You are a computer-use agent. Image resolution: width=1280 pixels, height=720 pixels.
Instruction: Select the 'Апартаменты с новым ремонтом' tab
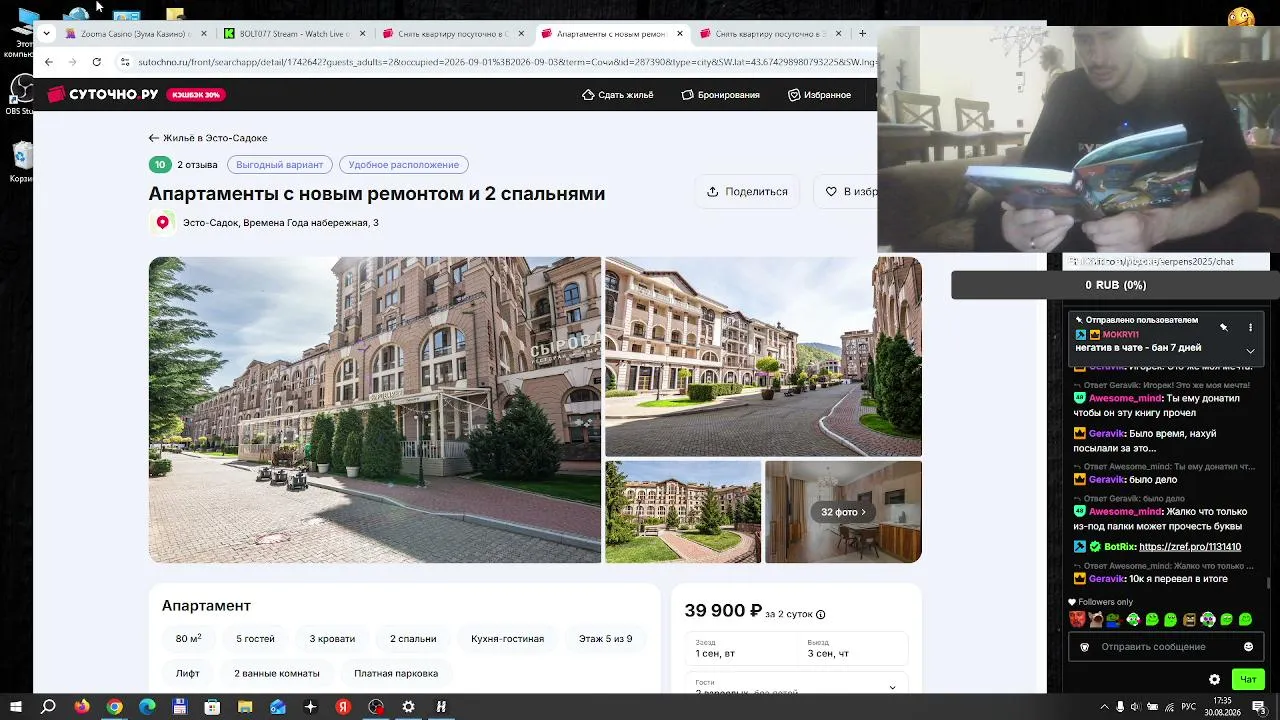click(611, 34)
